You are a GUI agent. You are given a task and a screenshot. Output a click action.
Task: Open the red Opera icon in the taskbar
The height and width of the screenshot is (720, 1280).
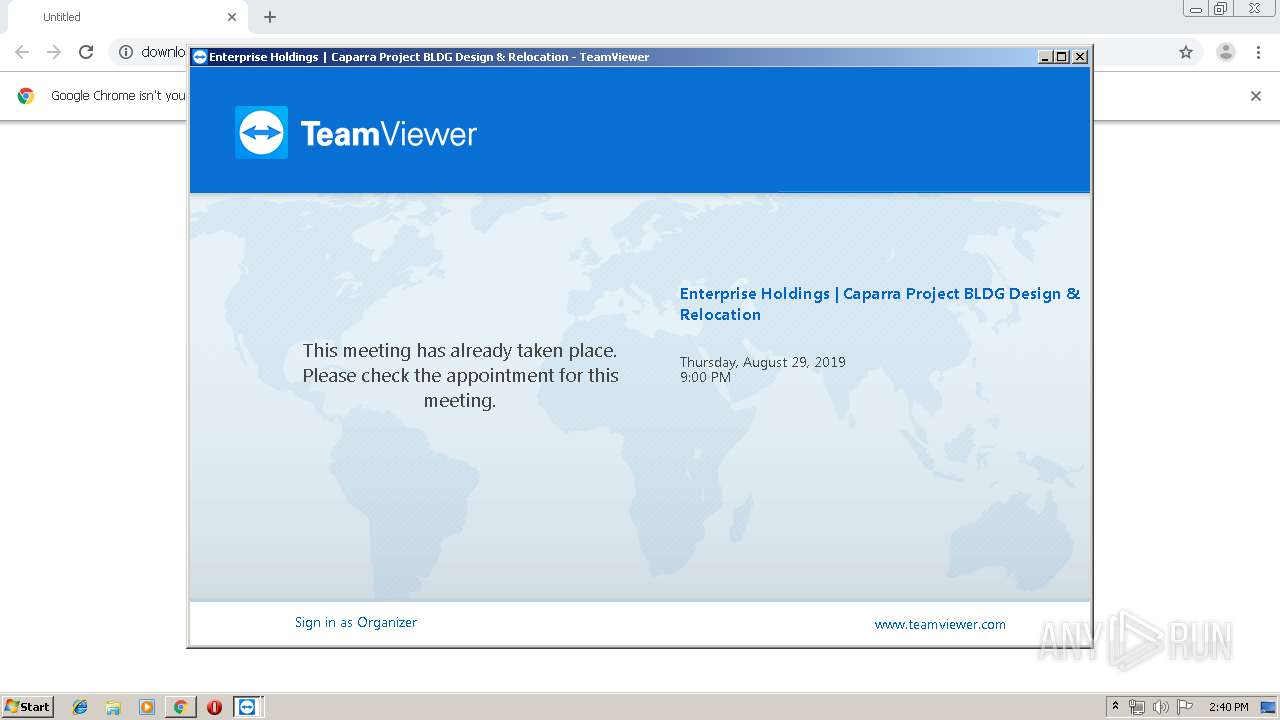point(214,707)
